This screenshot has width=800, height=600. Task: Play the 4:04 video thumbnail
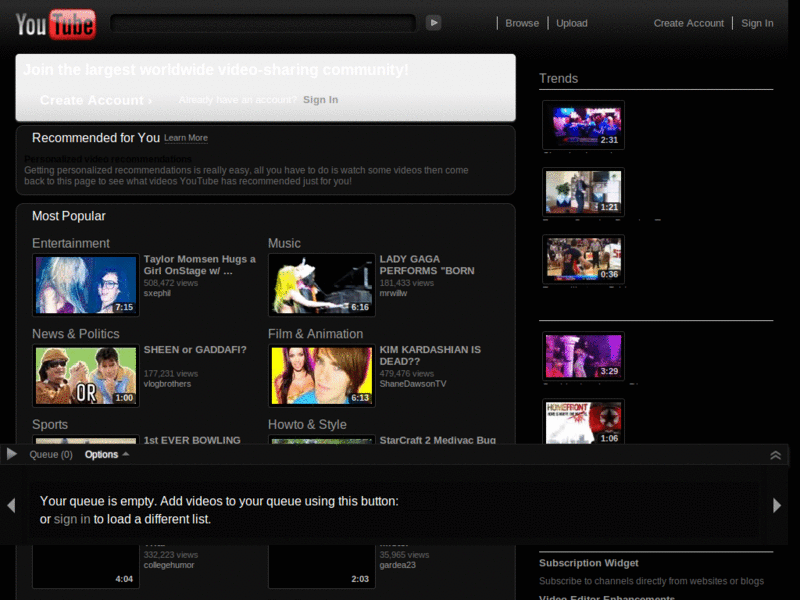coord(86,566)
